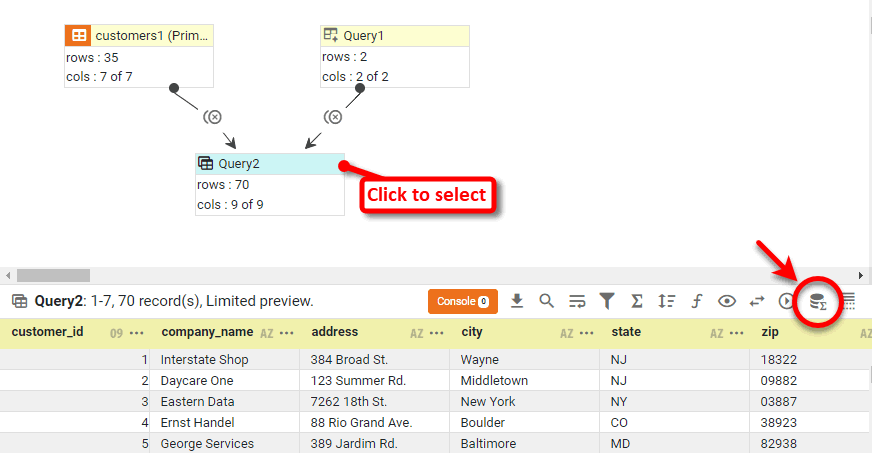Viewport: 872px width, 453px height.
Task: Click the swap arrows icon
Action: (x=757, y=301)
